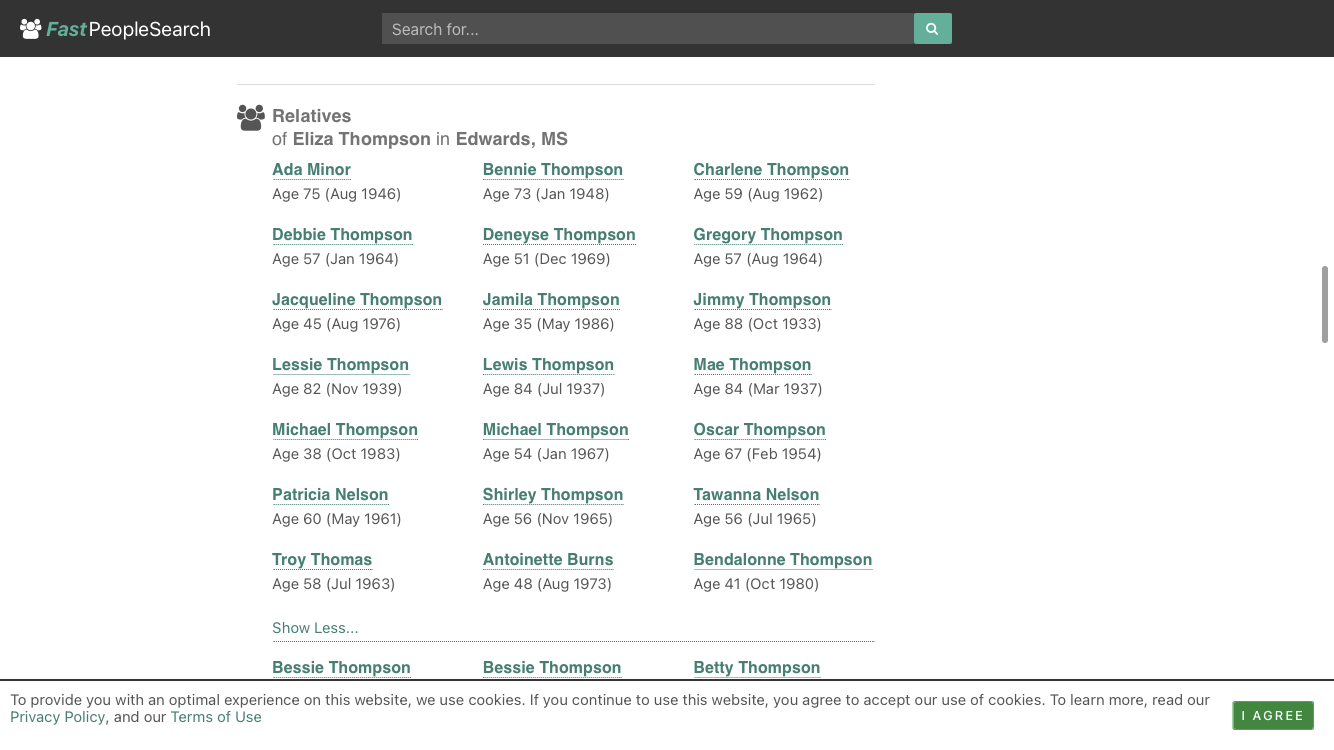Open Shirley Thompson's profile
The height and width of the screenshot is (750, 1334).
click(553, 494)
